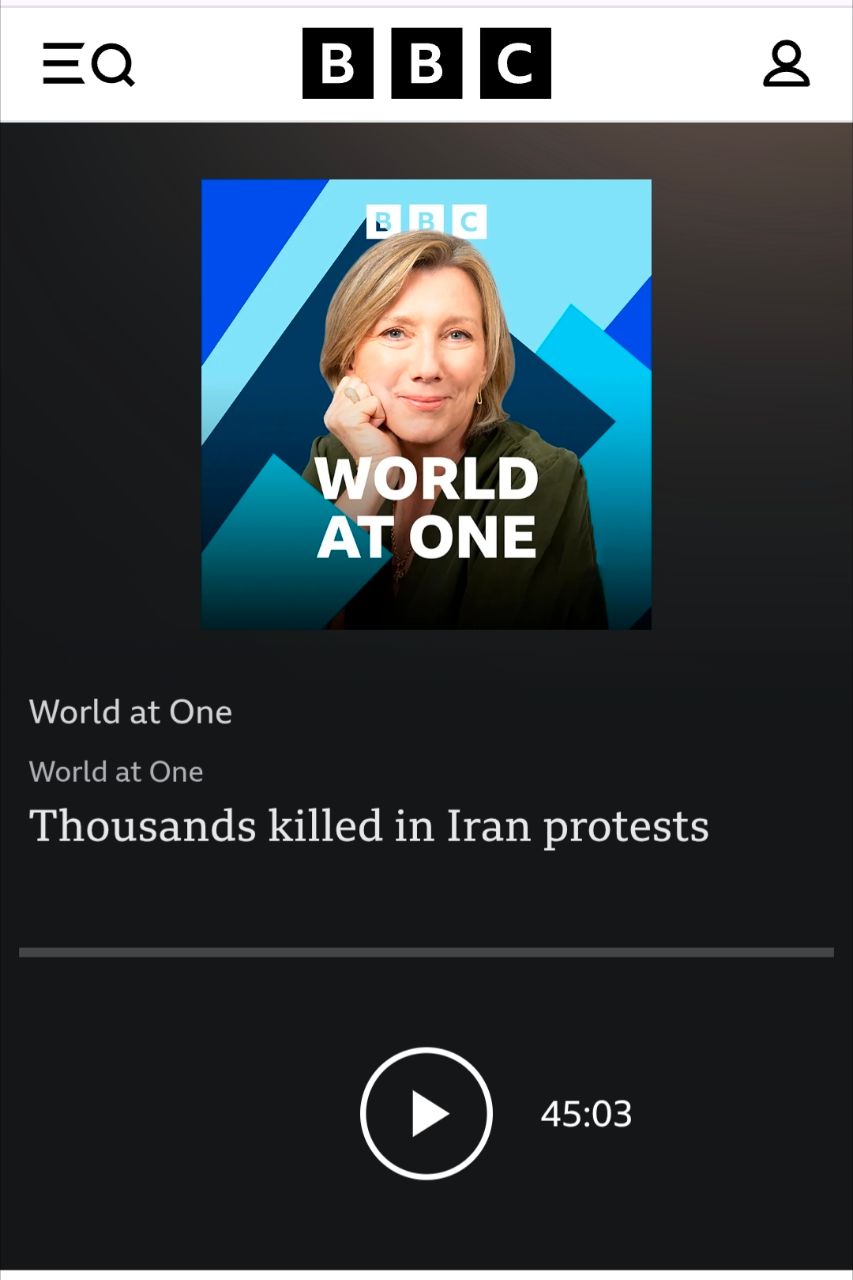This screenshot has height=1280, width=853.
Task: Click the 45:03 duration label
Action: [586, 1114]
